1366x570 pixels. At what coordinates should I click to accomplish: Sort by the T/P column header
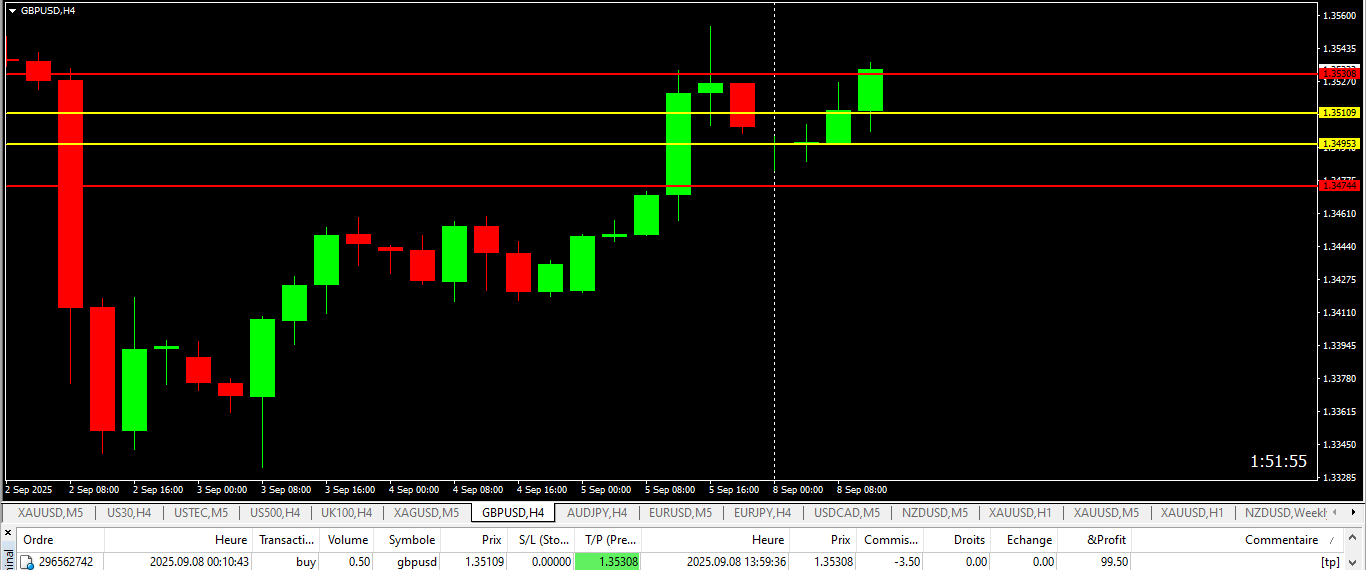[x=610, y=540]
